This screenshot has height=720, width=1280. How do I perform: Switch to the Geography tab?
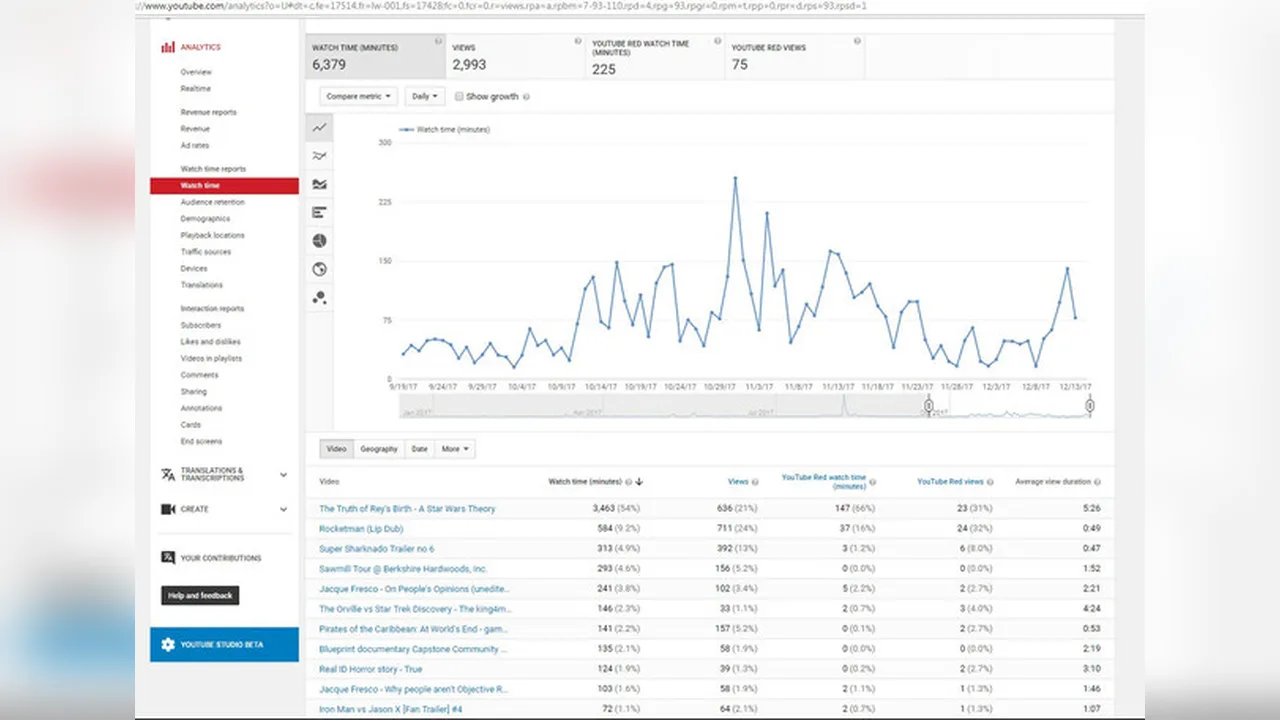[x=379, y=449]
